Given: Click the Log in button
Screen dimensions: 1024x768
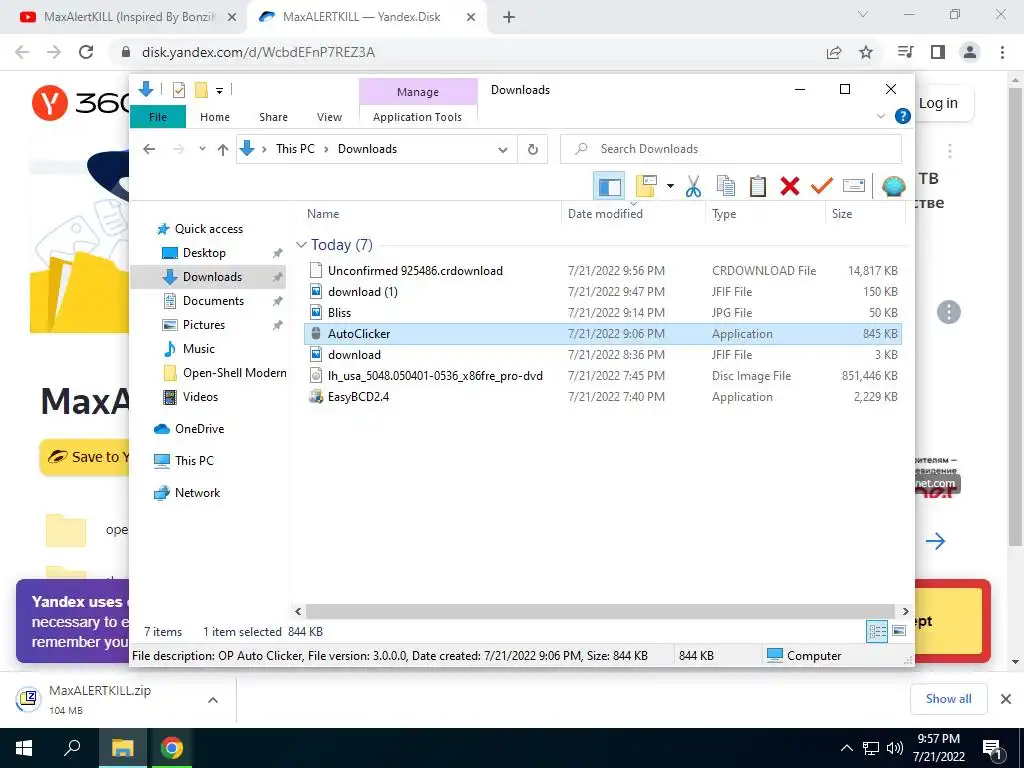Looking at the screenshot, I should coord(938,103).
